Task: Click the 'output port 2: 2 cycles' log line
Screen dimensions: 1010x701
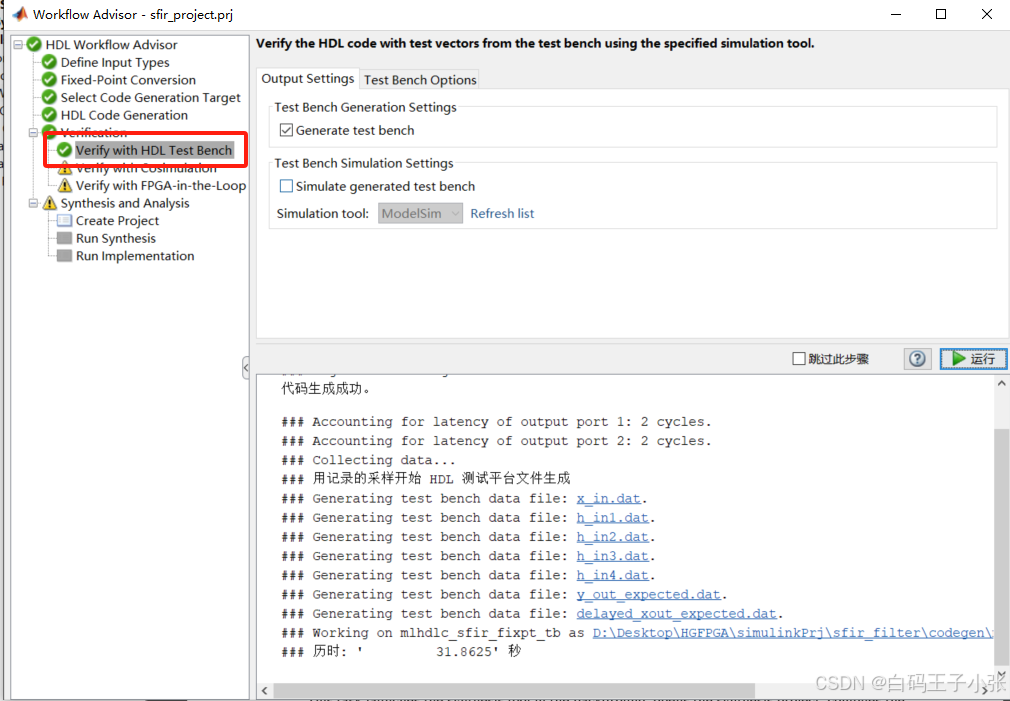Action: 496,441
